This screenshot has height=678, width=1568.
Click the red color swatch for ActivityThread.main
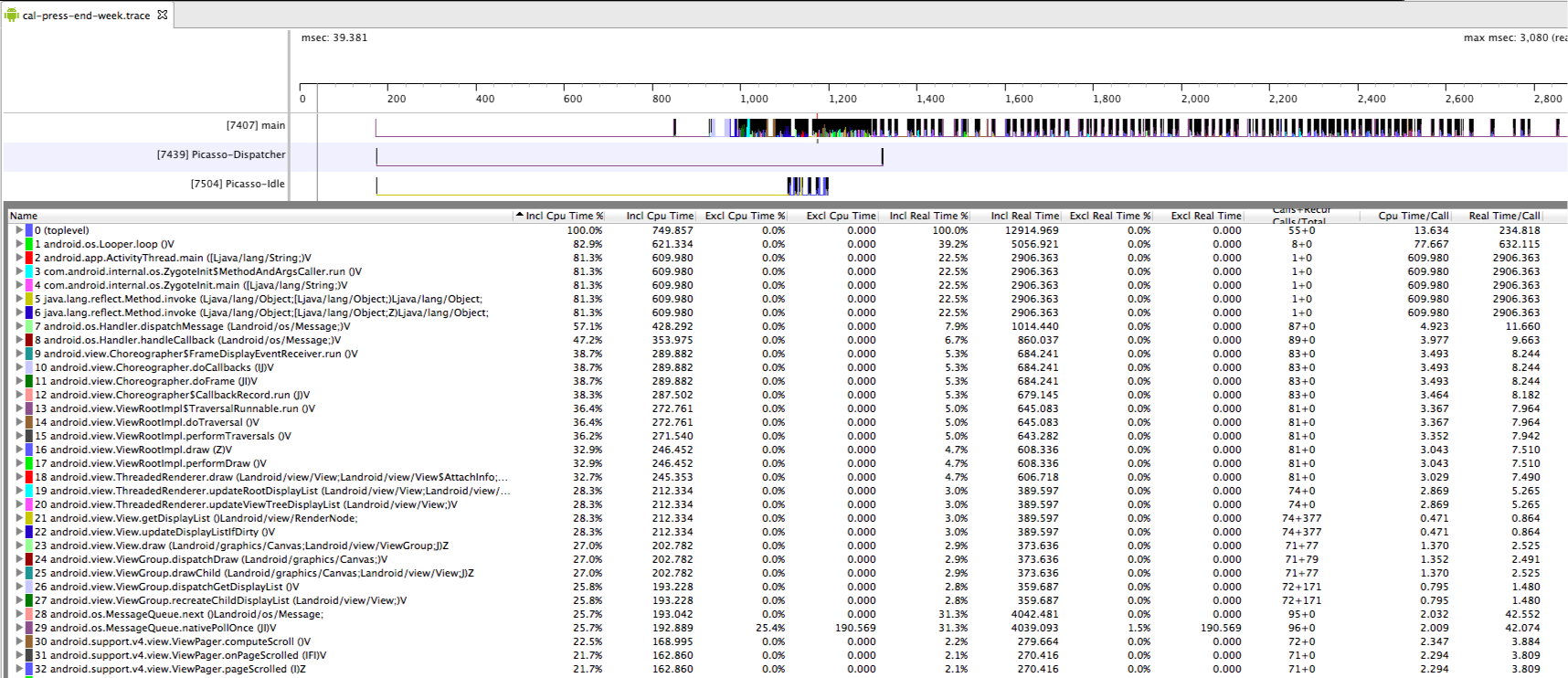(29, 258)
